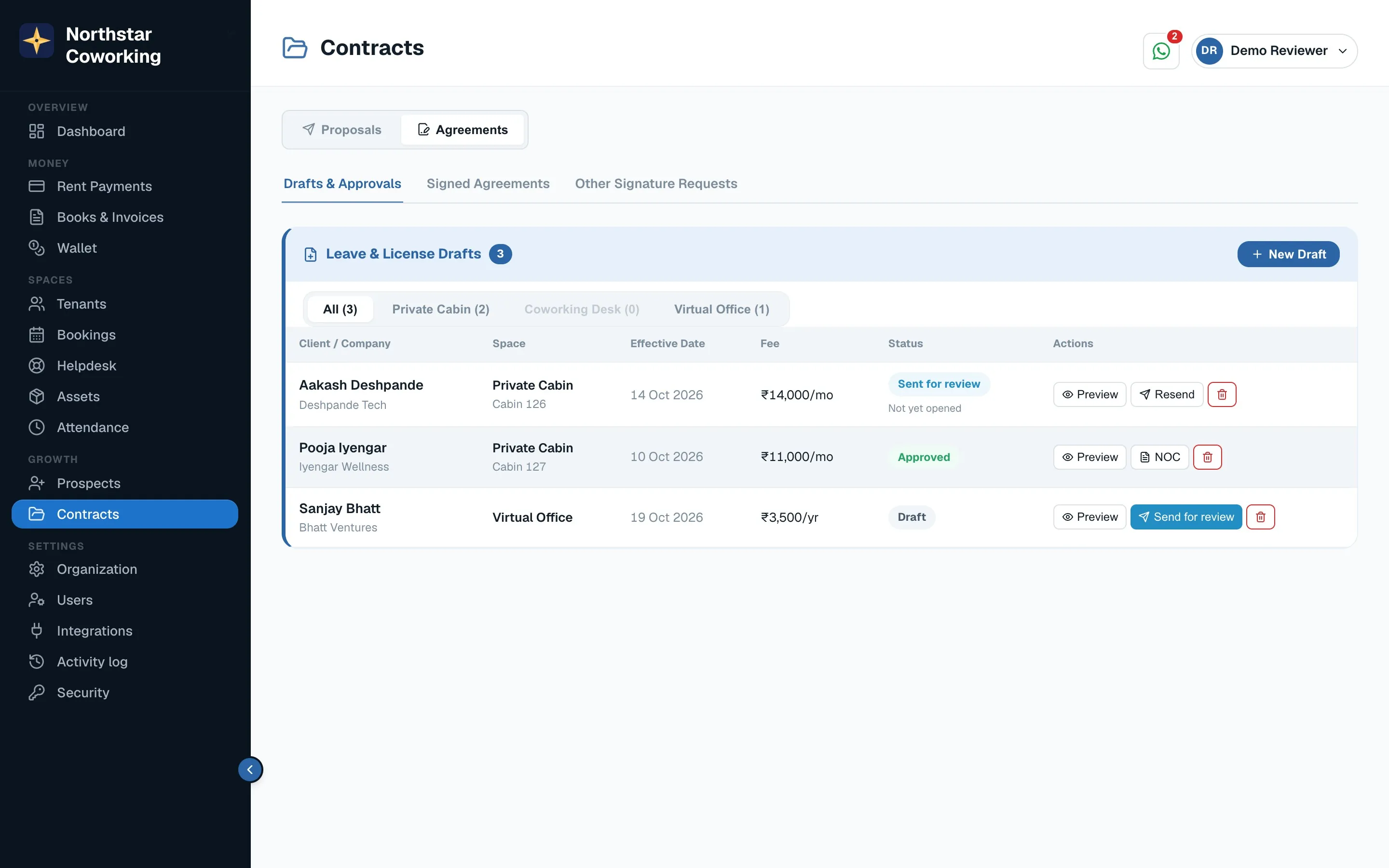The height and width of the screenshot is (868, 1389).
Task: Preview Aakash Deshpande's agreement
Action: click(1089, 394)
